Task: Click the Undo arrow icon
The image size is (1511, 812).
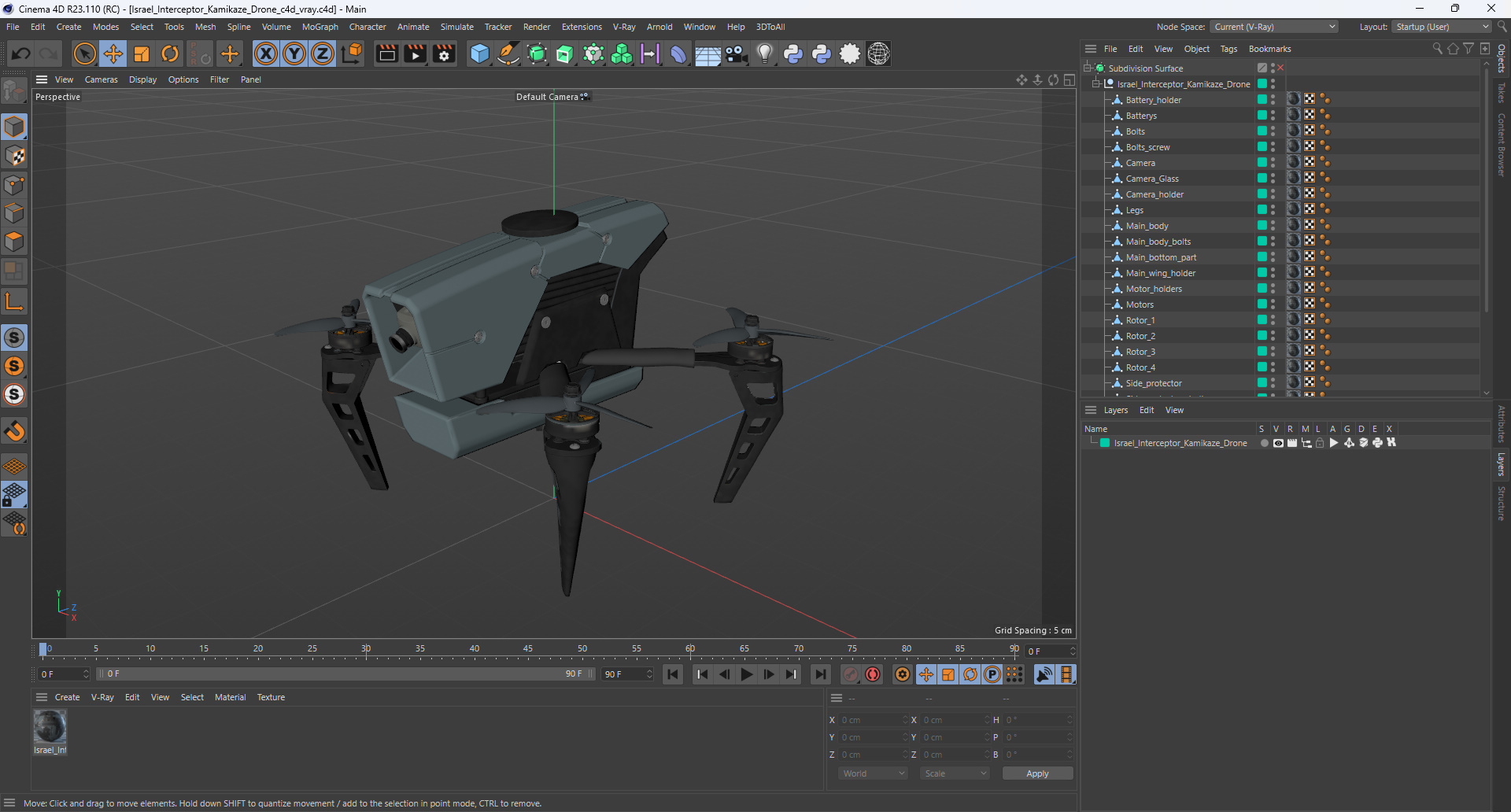Action: click(21, 54)
